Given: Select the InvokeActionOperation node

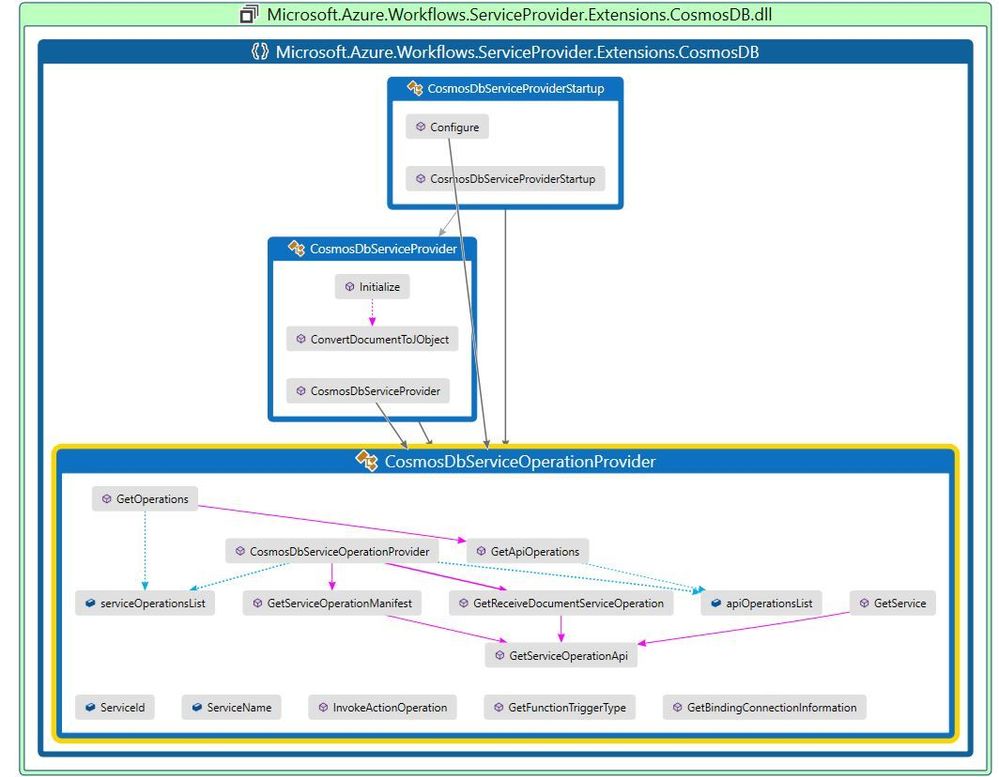Looking at the screenshot, I should coord(382,707).
